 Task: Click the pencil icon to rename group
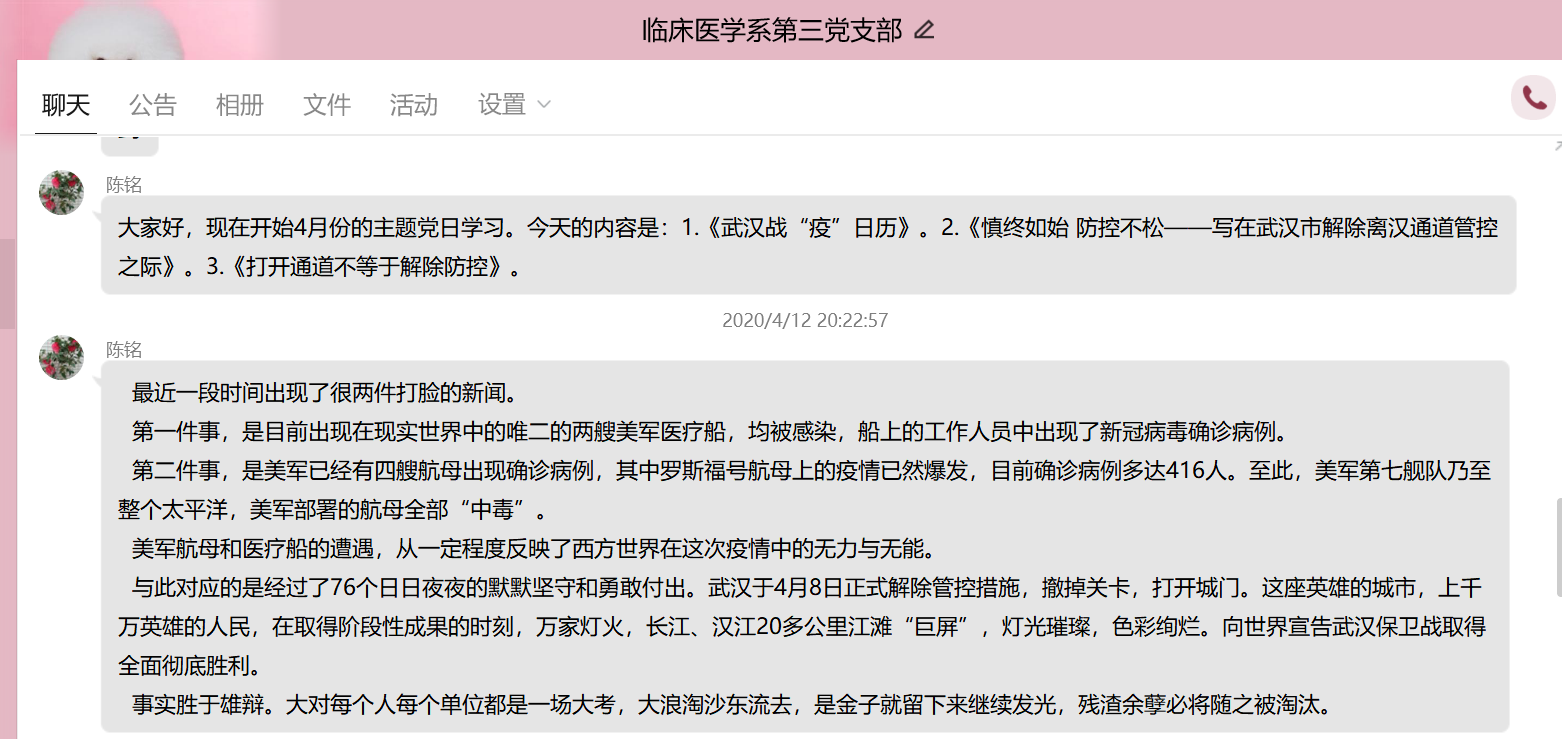(x=924, y=30)
